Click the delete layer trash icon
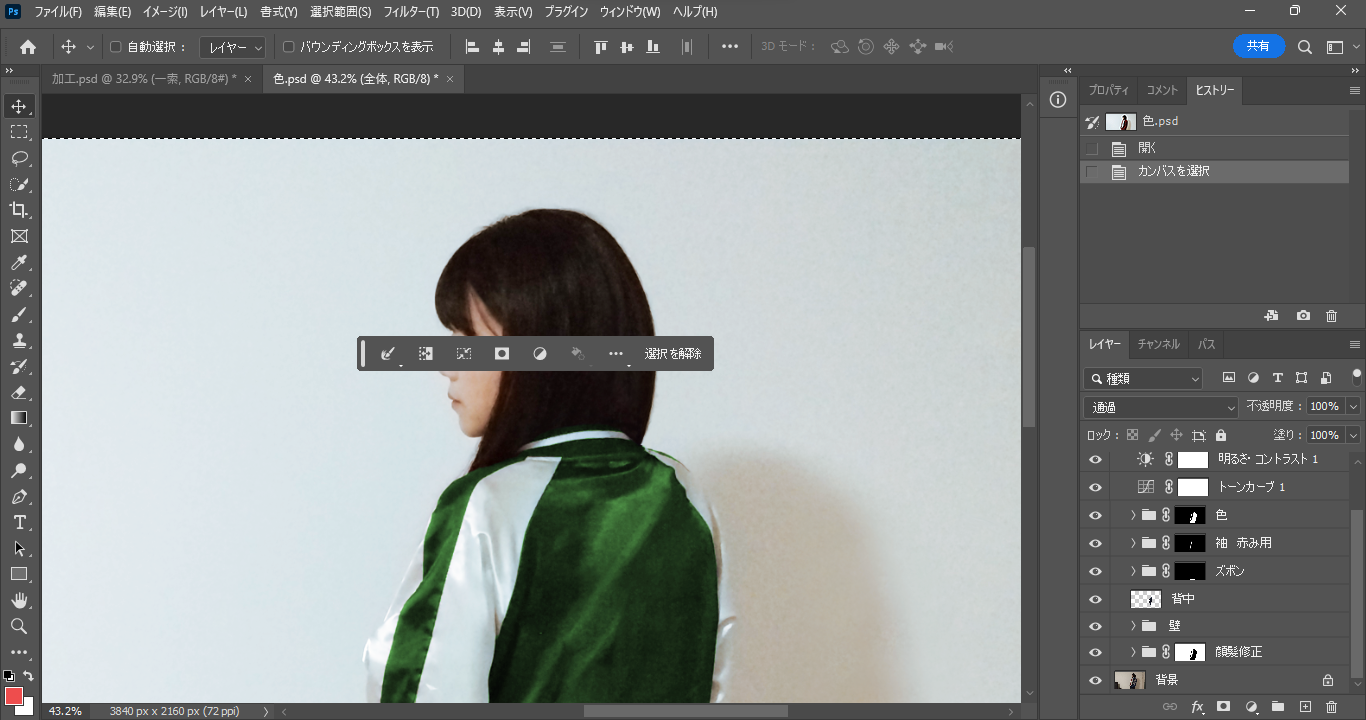The height and width of the screenshot is (720, 1366). [x=1331, y=707]
